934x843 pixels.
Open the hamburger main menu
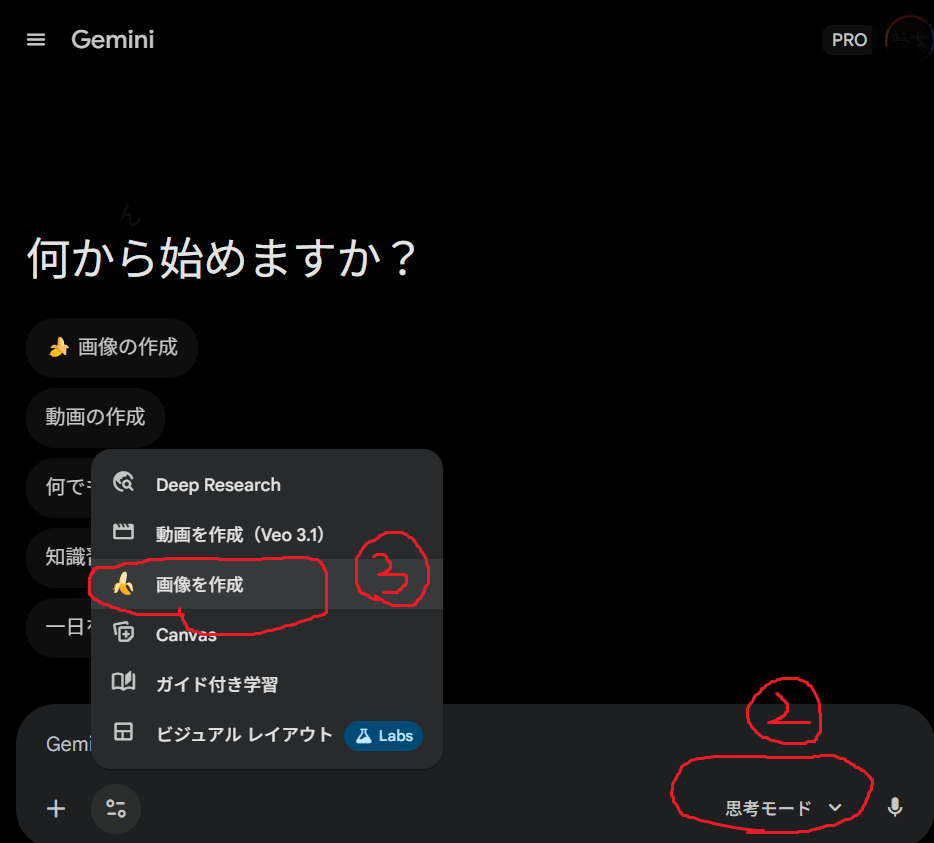pyautogui.click(x=36, y=40)
